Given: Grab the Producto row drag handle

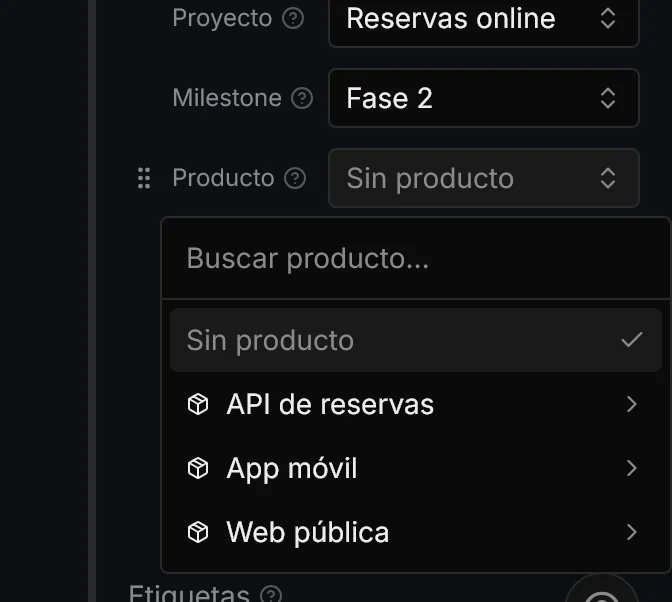Looking at the screenshot, I should click(144, 178).
